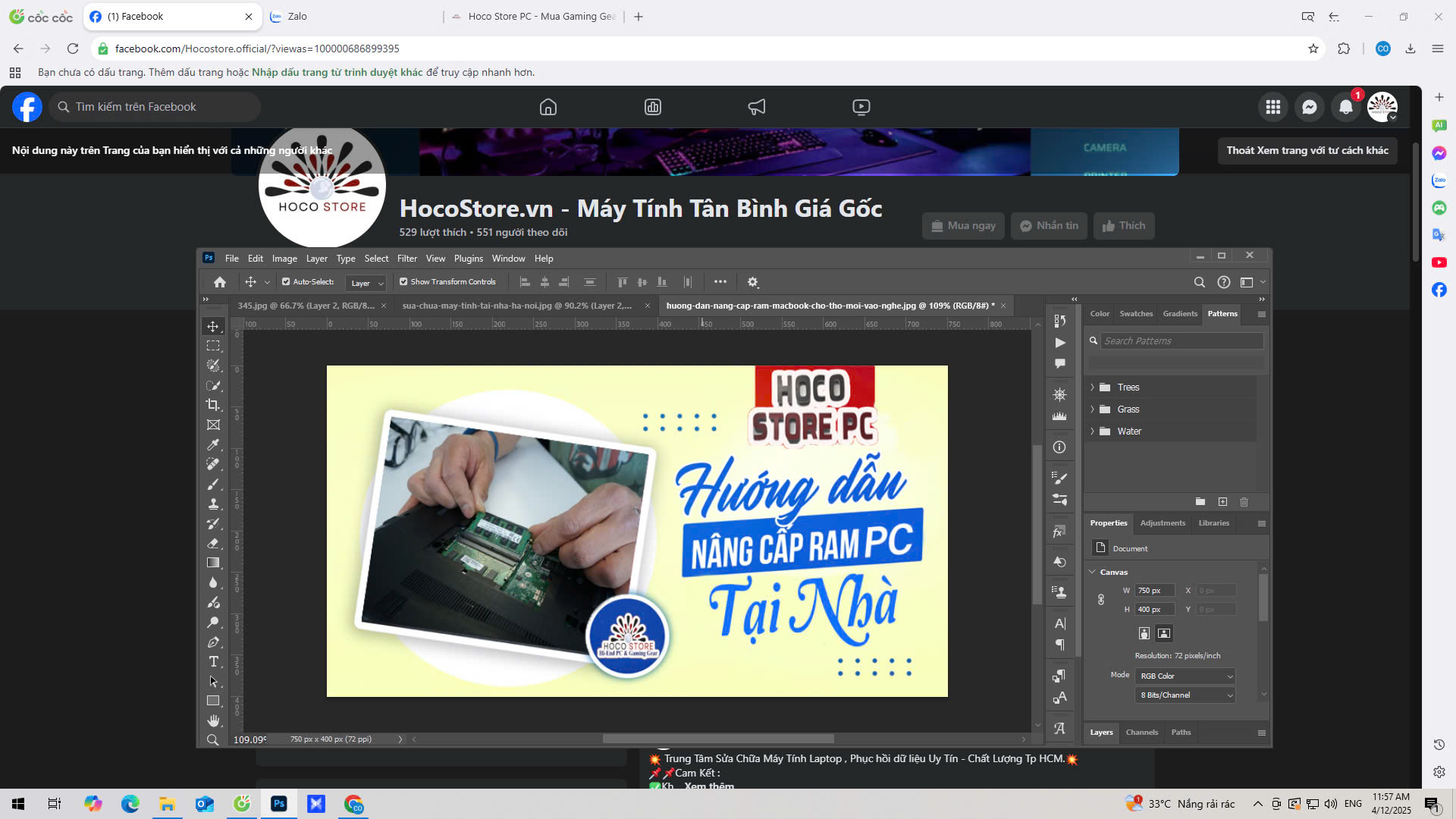Open the Histogram panel icon
1456x819 pixels.
1059,416
